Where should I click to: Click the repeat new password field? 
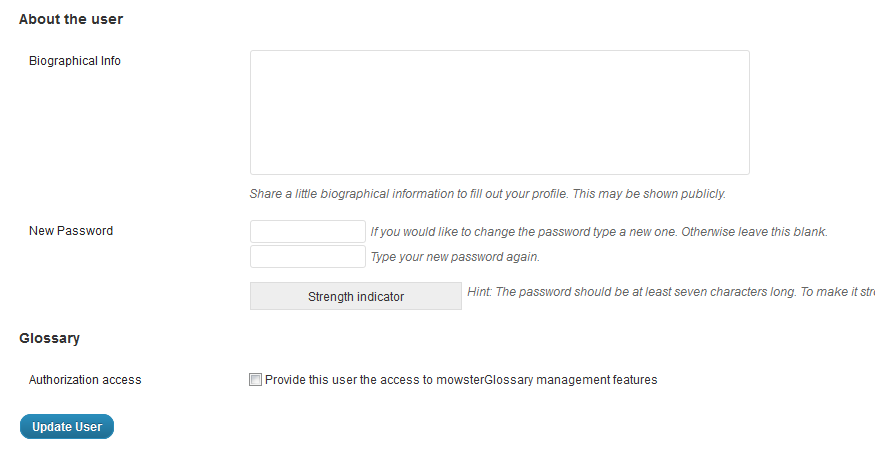(308, 257)
